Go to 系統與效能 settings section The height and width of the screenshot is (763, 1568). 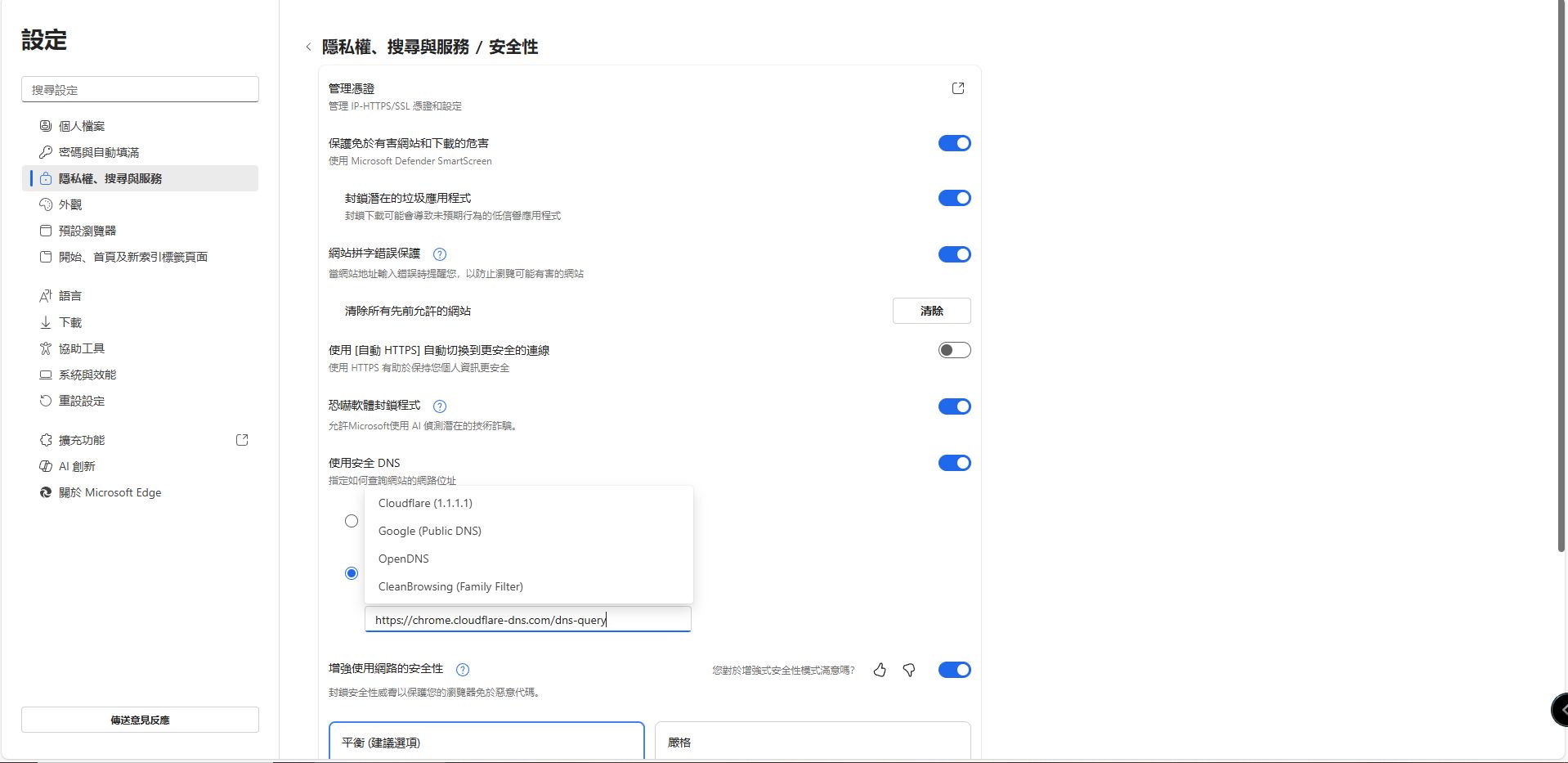click(87, 375)
